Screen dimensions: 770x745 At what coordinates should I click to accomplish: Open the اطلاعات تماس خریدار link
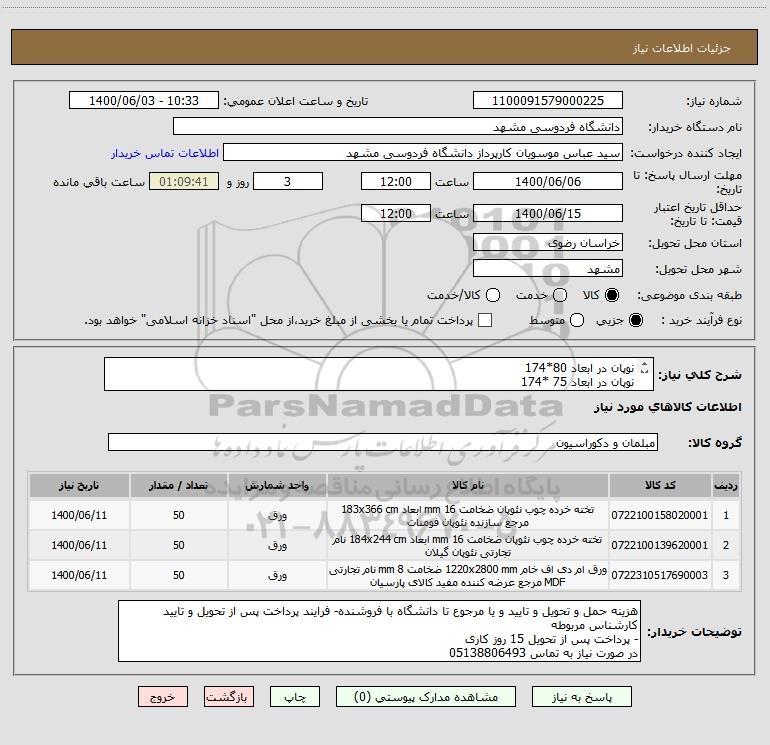(x=165, y=153)
